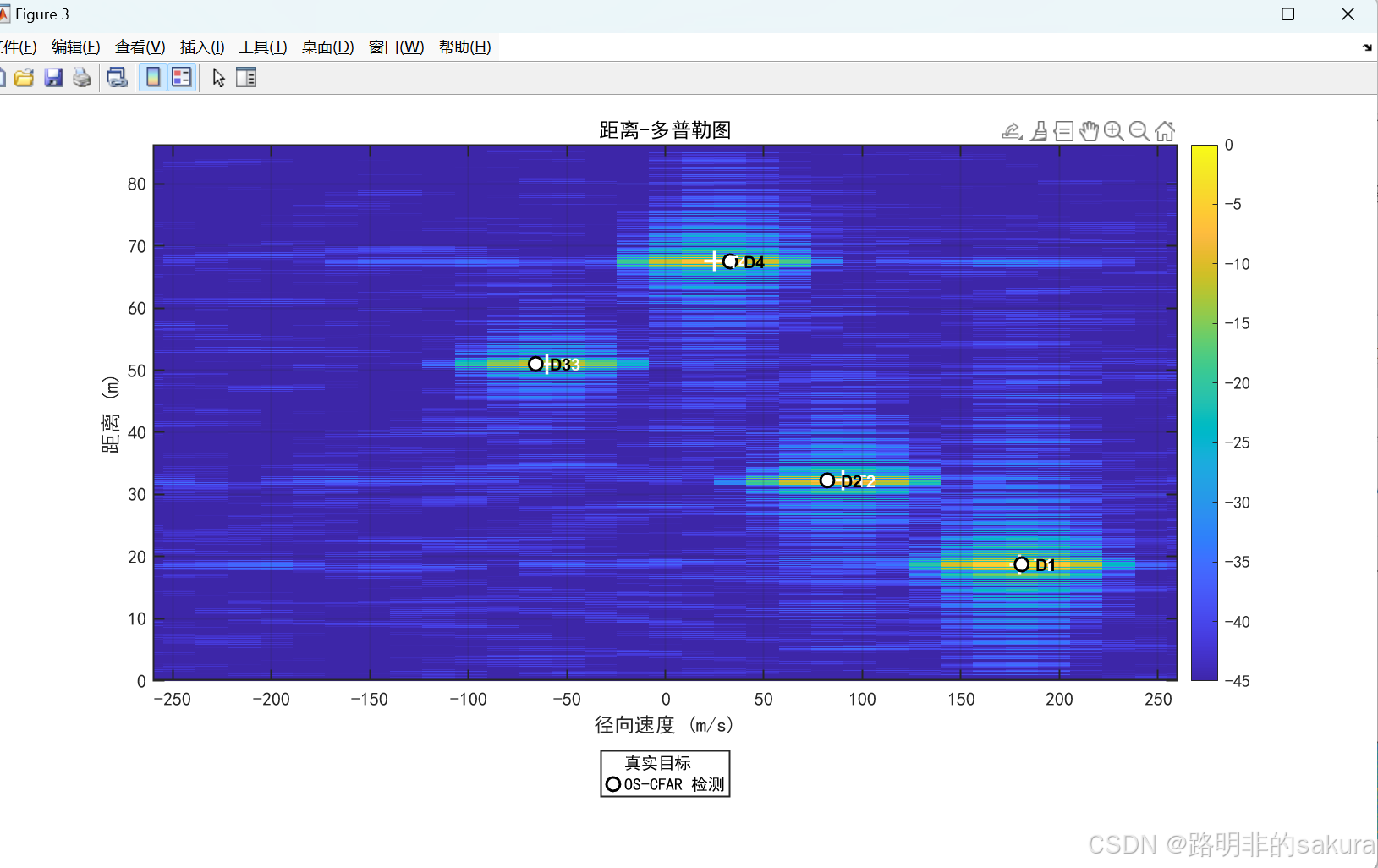
Task: Open the 插入(I) menu
Action: point(202,47)
